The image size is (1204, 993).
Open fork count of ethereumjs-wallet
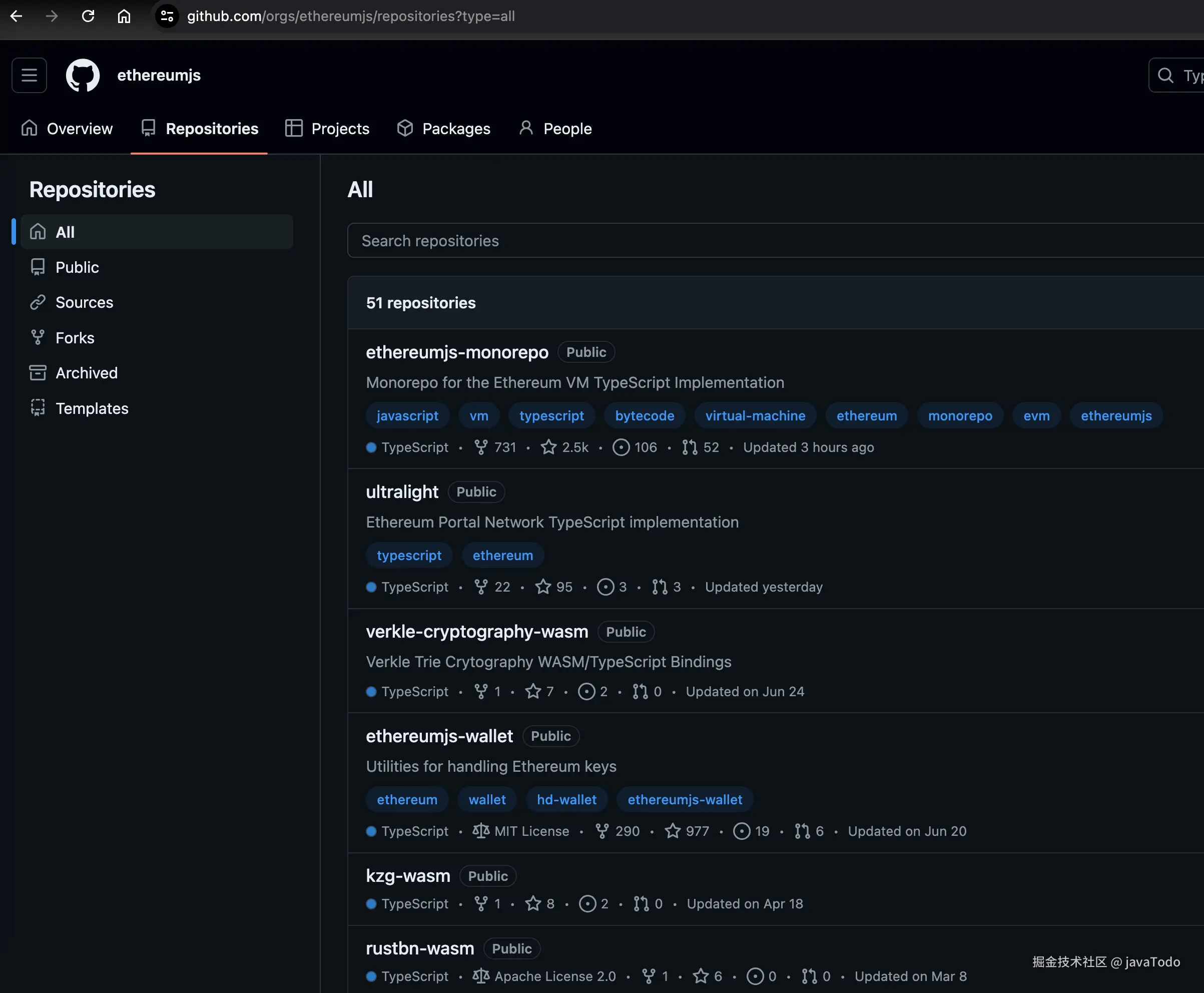[x=618, y=831]
